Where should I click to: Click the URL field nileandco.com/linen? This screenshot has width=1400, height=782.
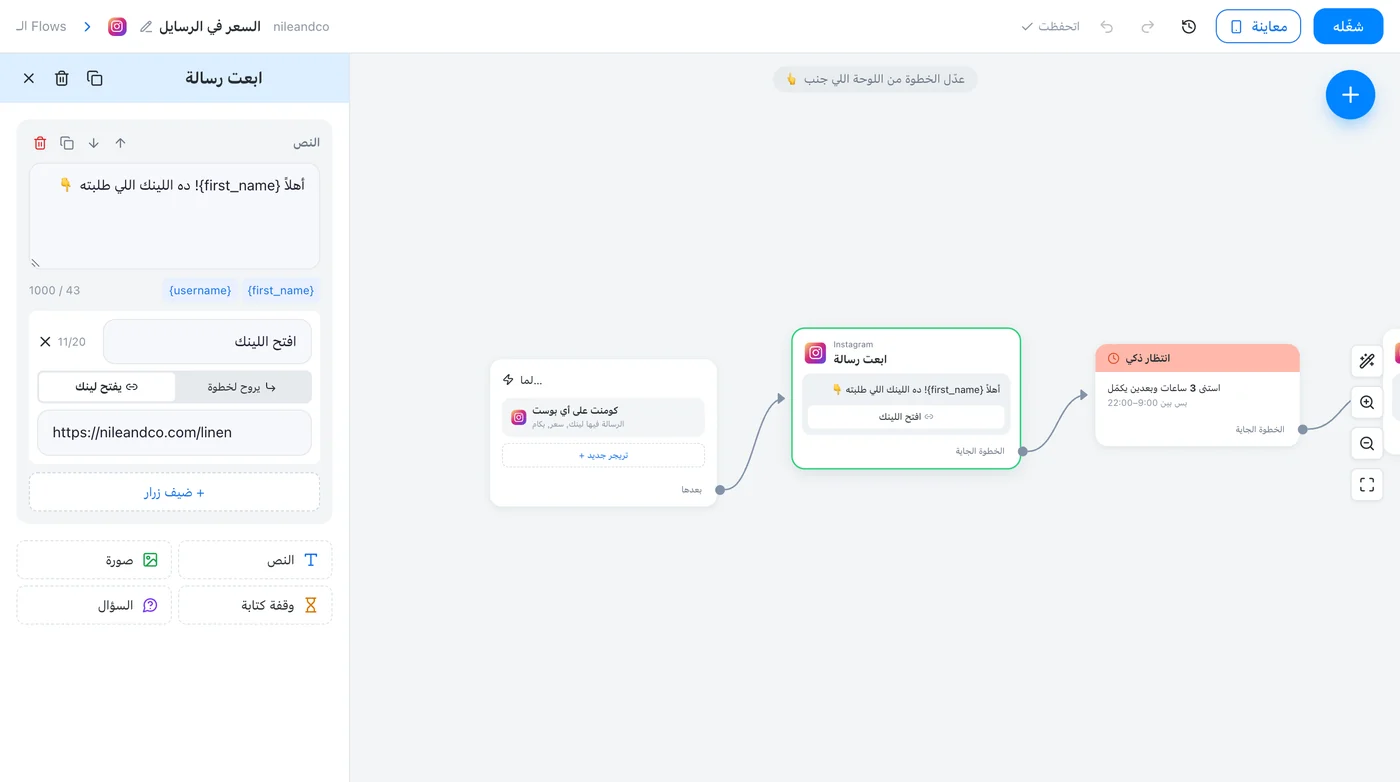174,432
